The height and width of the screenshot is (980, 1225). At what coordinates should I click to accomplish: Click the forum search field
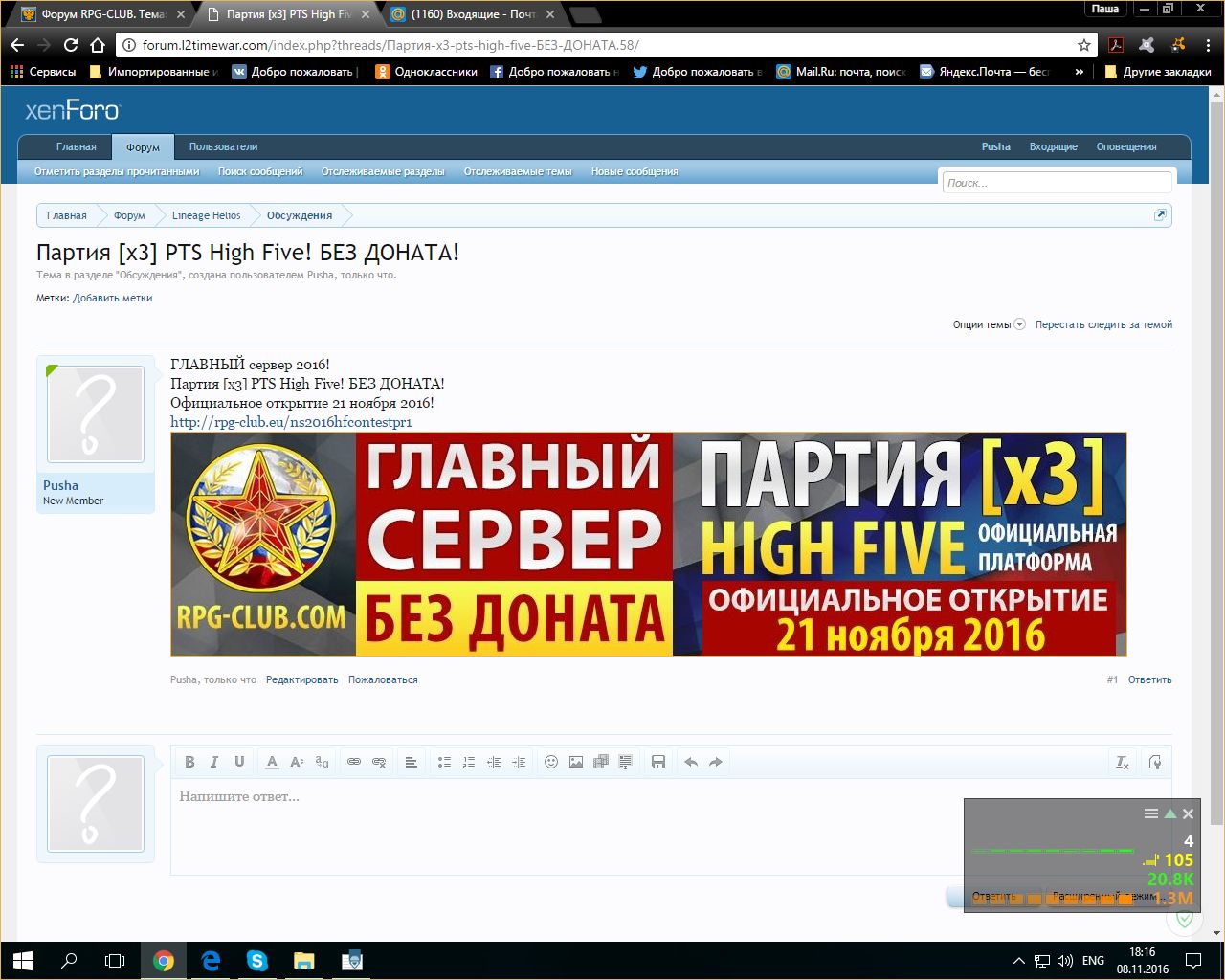click(x=1057, y=183)
